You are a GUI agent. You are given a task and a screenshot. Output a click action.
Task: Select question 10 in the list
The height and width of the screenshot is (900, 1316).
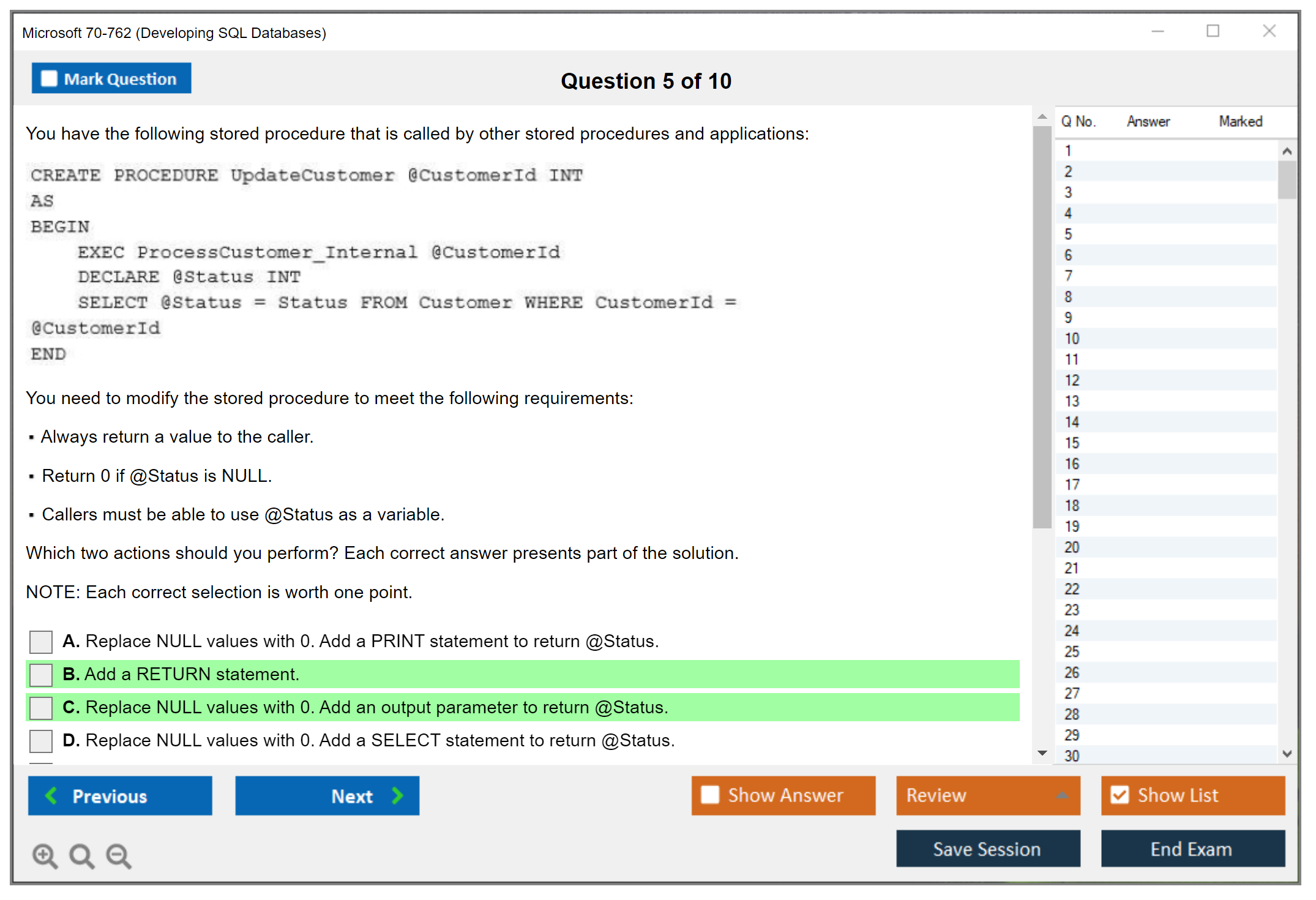tap(1072, 339)
